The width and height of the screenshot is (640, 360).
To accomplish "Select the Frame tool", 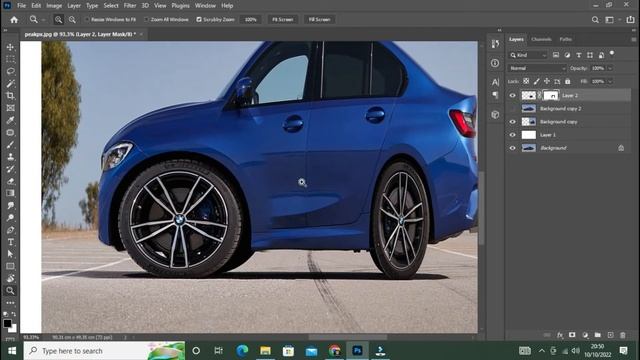I will [x=11, y=108].
